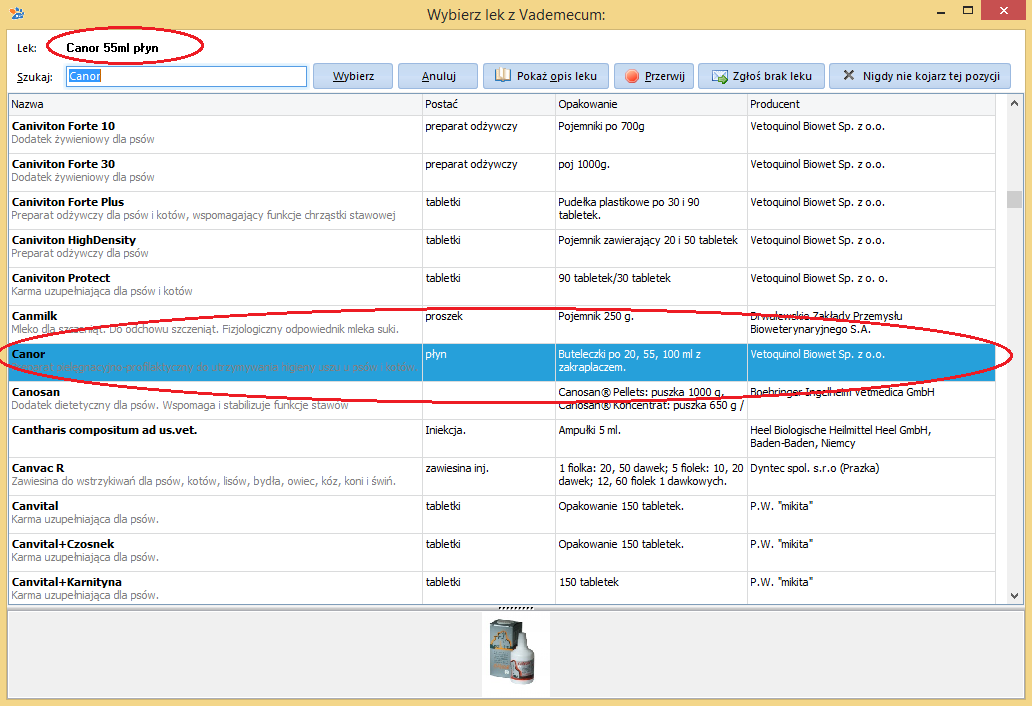Click the panel splitter grip dots
The image size is (1032, 706).
pos(515,608)
